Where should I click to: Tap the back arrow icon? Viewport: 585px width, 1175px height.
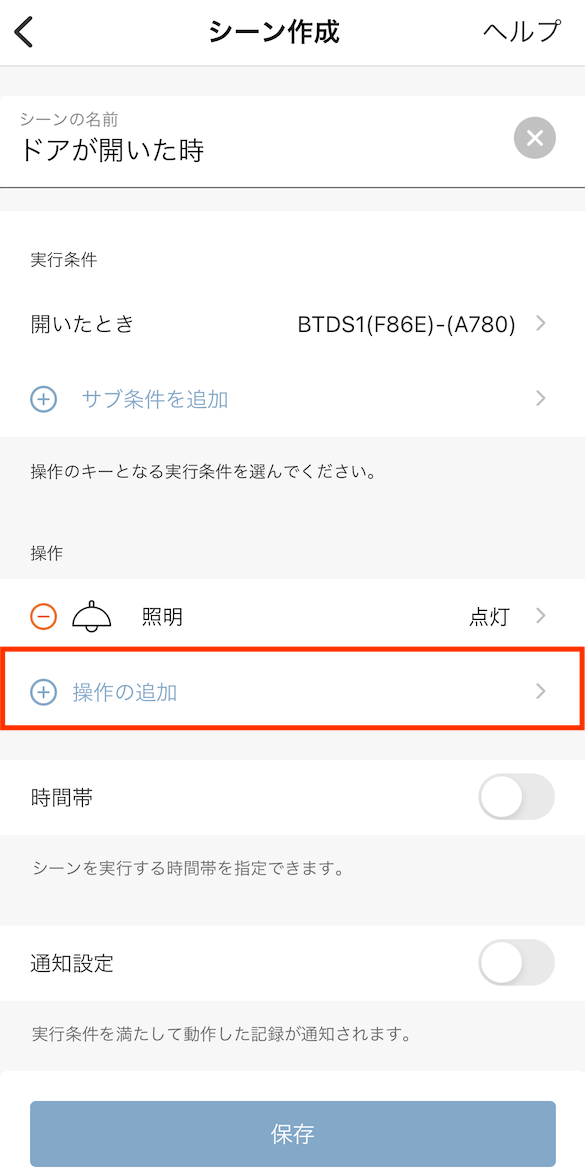[x=24, y=32]
